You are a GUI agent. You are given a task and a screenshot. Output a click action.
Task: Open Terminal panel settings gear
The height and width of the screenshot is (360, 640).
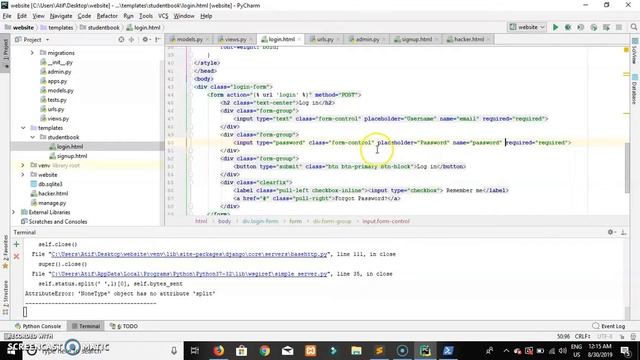611,232
